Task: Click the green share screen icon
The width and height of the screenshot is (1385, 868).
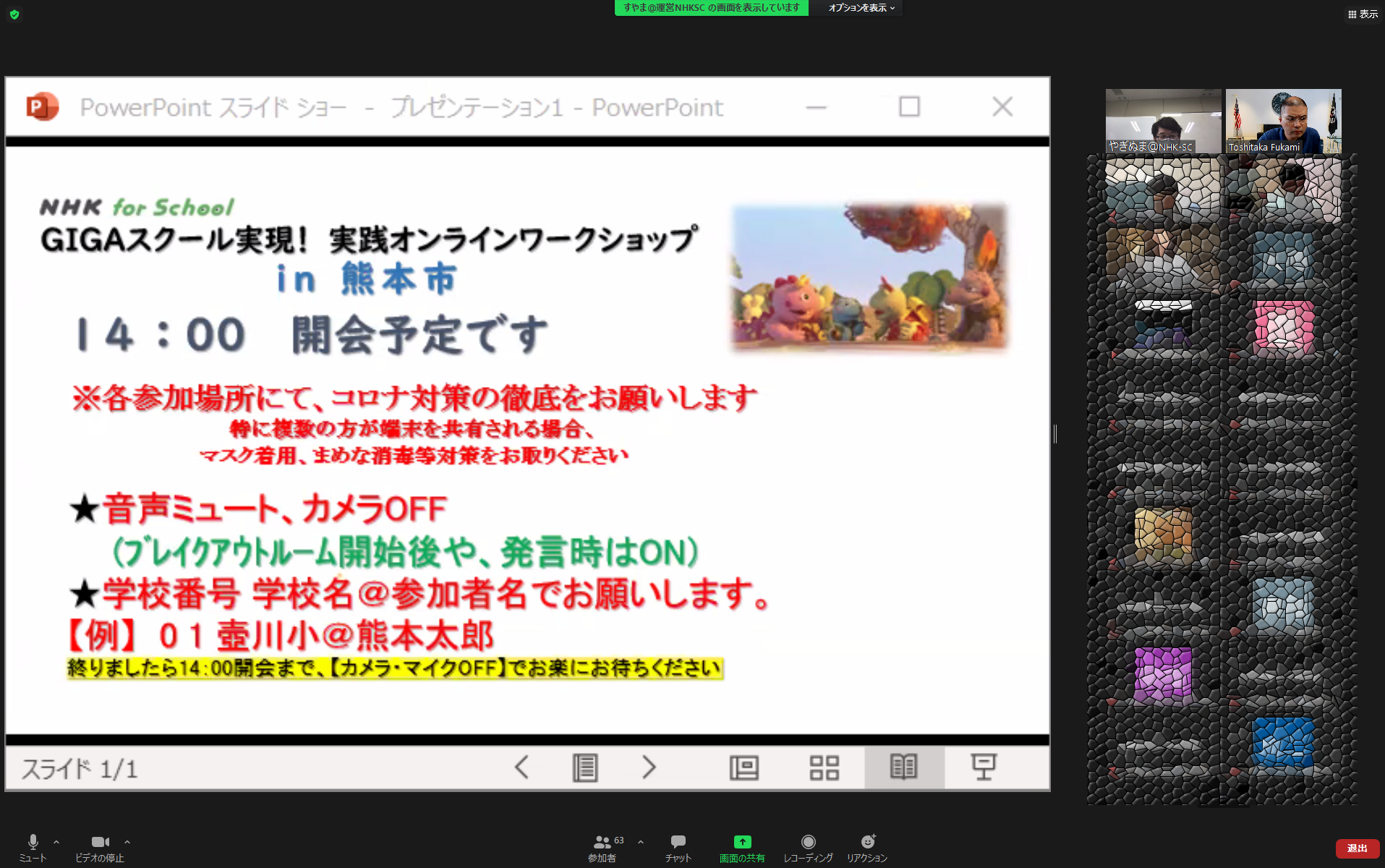Action: point(742,842)
